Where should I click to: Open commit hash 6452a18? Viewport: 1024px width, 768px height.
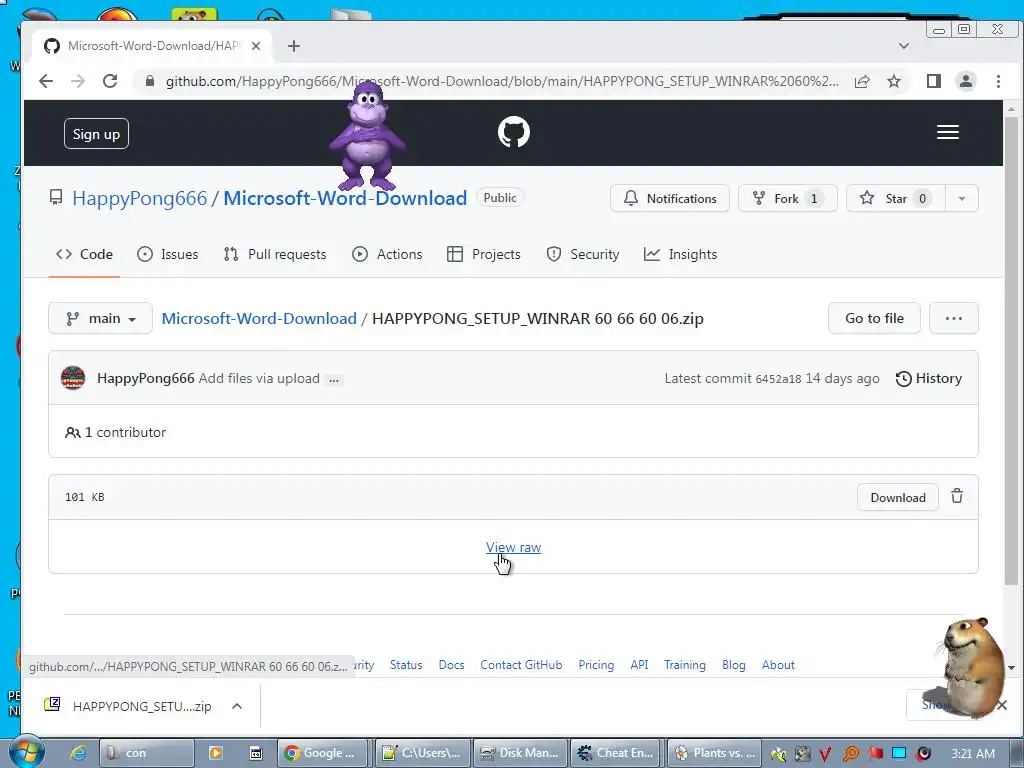[x=778, y=379]
